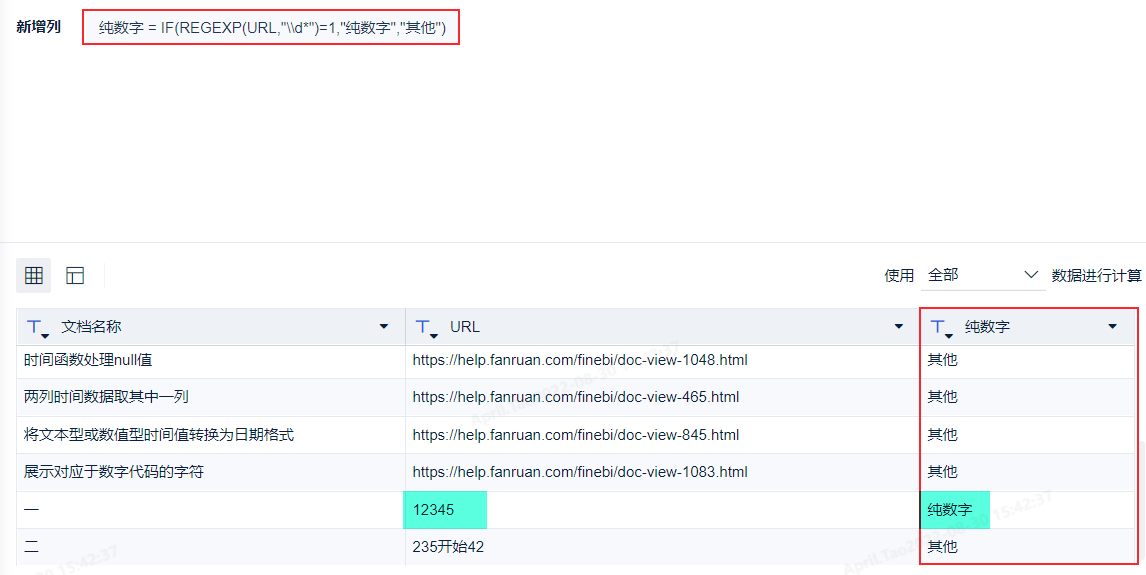
Task: Click the doc-view-1048.html URL cell
Action: click(x=580, y=360)
